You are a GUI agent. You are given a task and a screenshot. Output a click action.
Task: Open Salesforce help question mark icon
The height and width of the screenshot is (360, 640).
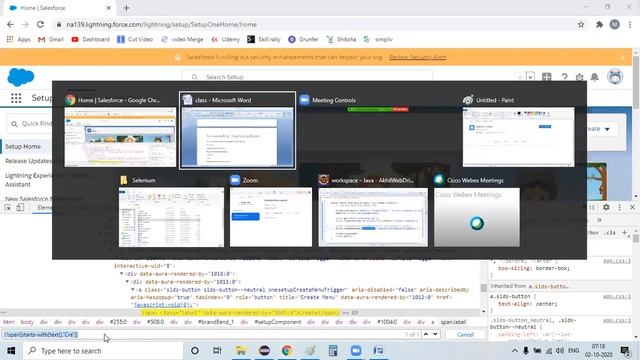click(x=564, y=77)
